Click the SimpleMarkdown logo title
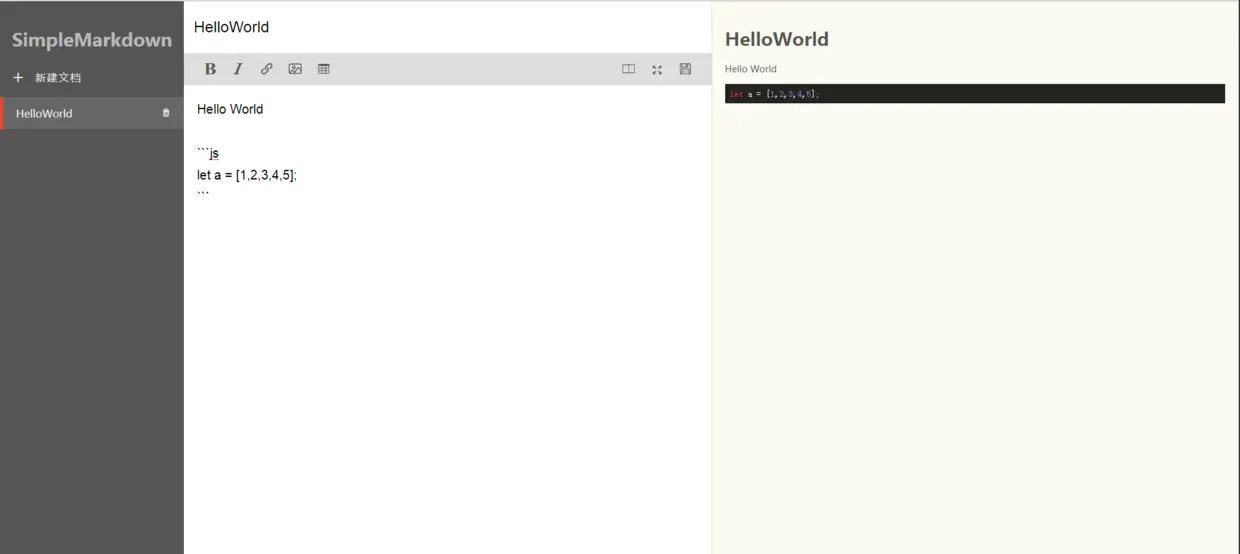The height and width of the screenshot is (554, 1240). coord(92,40)
